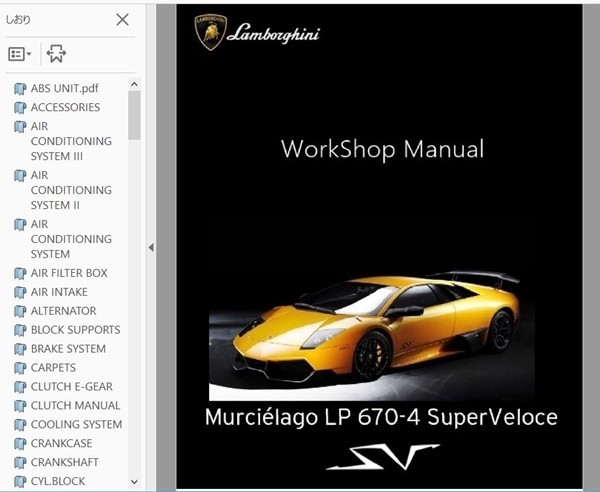Select the CRANKCASE bookmark
This screenshot has width=600, height=492.
[61, 443]
